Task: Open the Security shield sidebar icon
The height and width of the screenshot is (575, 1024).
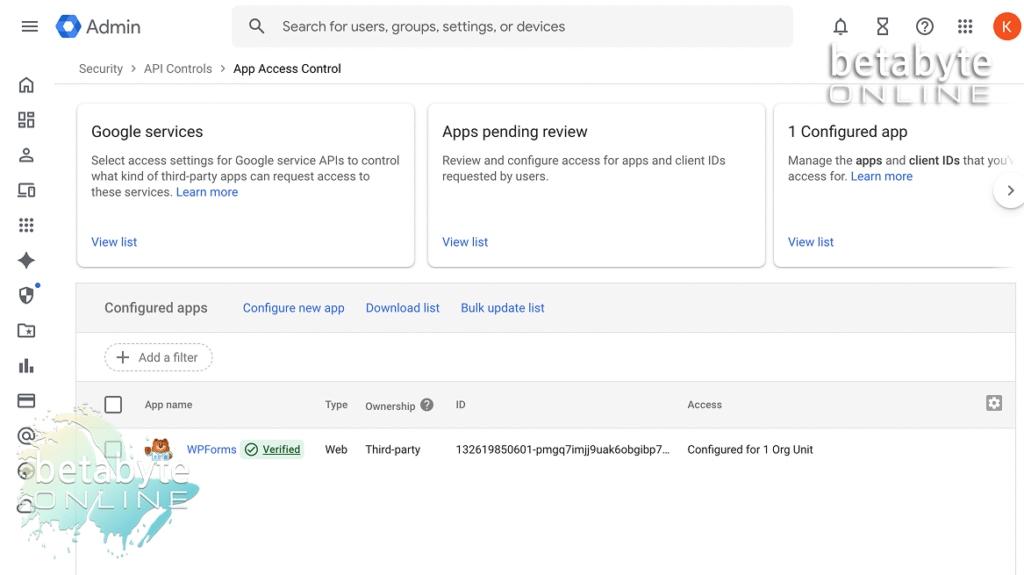Action: [x=26, y=295]
